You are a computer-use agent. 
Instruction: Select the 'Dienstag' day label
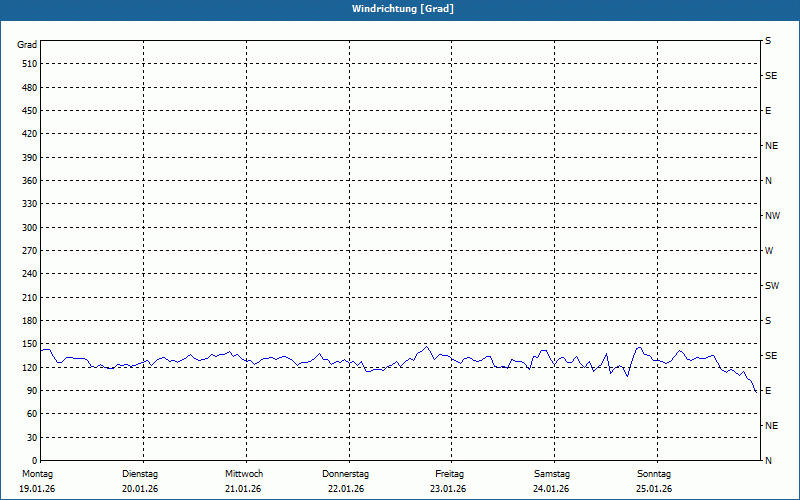click(x=140, y=473)
